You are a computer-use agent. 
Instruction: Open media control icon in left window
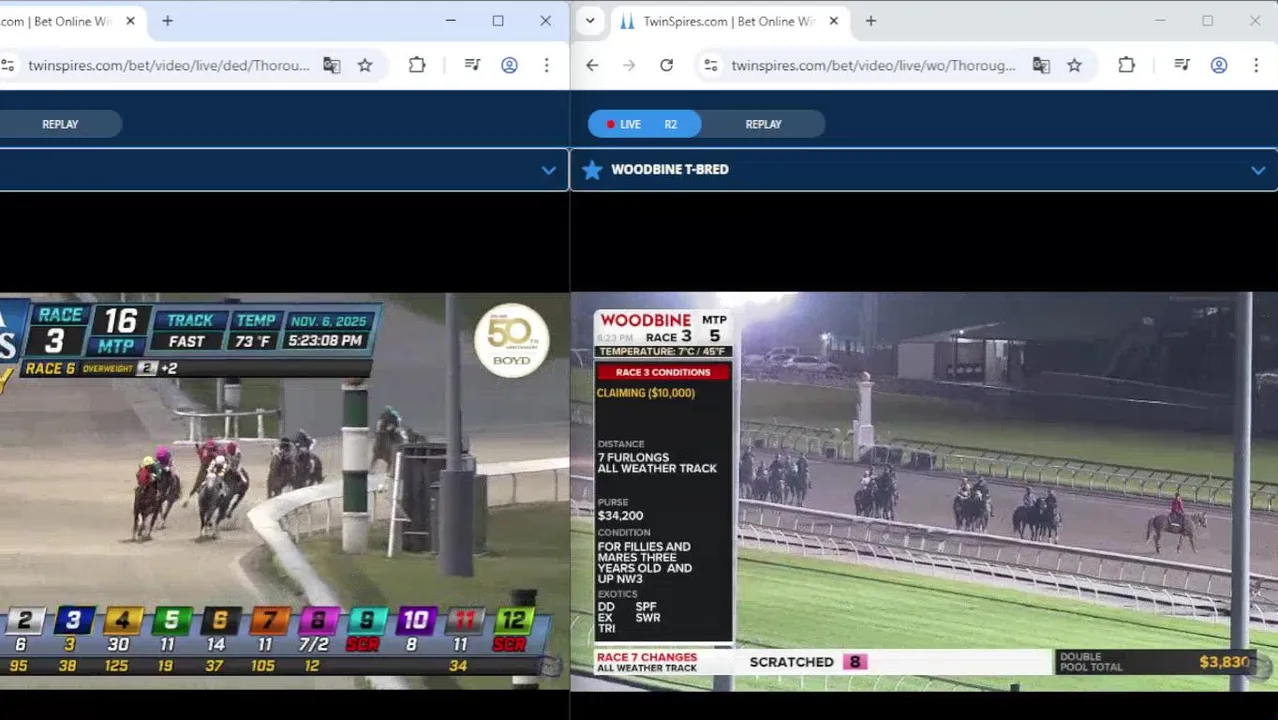473,65
